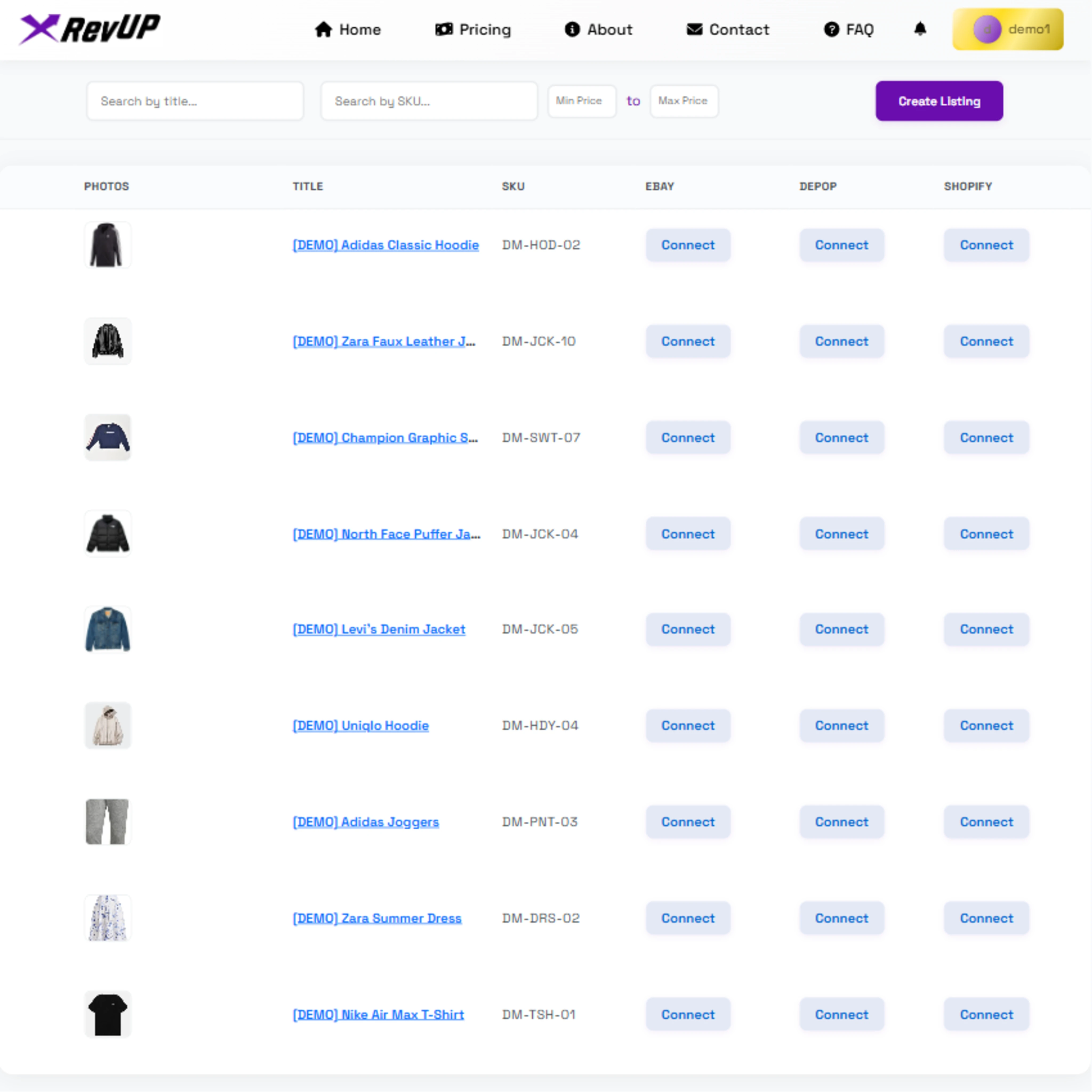Image resolution: width=1092 pixels, height=1092 pixels.
Task: Open Uniqlo Hoodie photo thumbnail
Action: click(x=107, y=726)
